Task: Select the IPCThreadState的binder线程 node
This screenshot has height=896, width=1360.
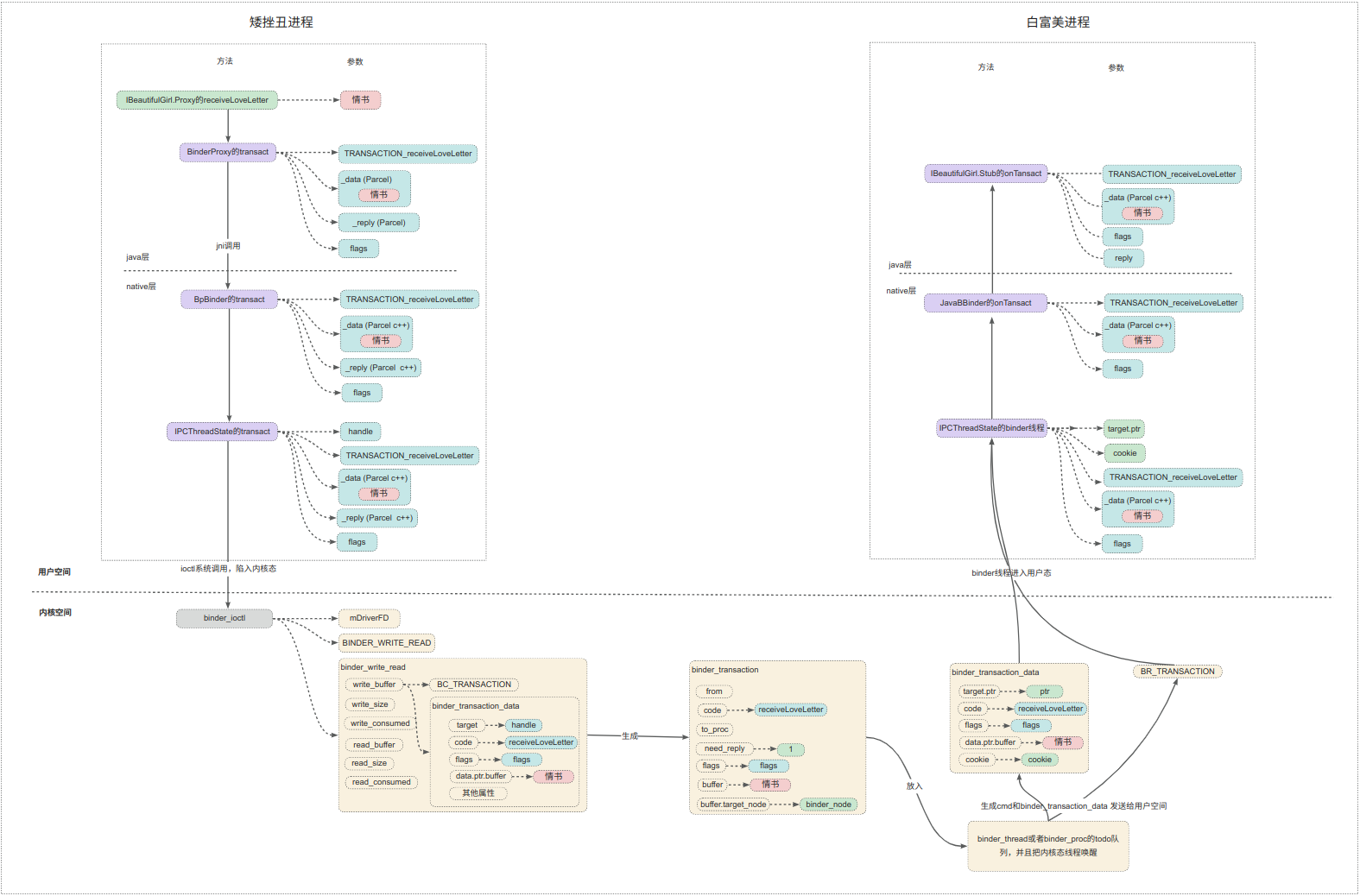Action: pos(992,428)
